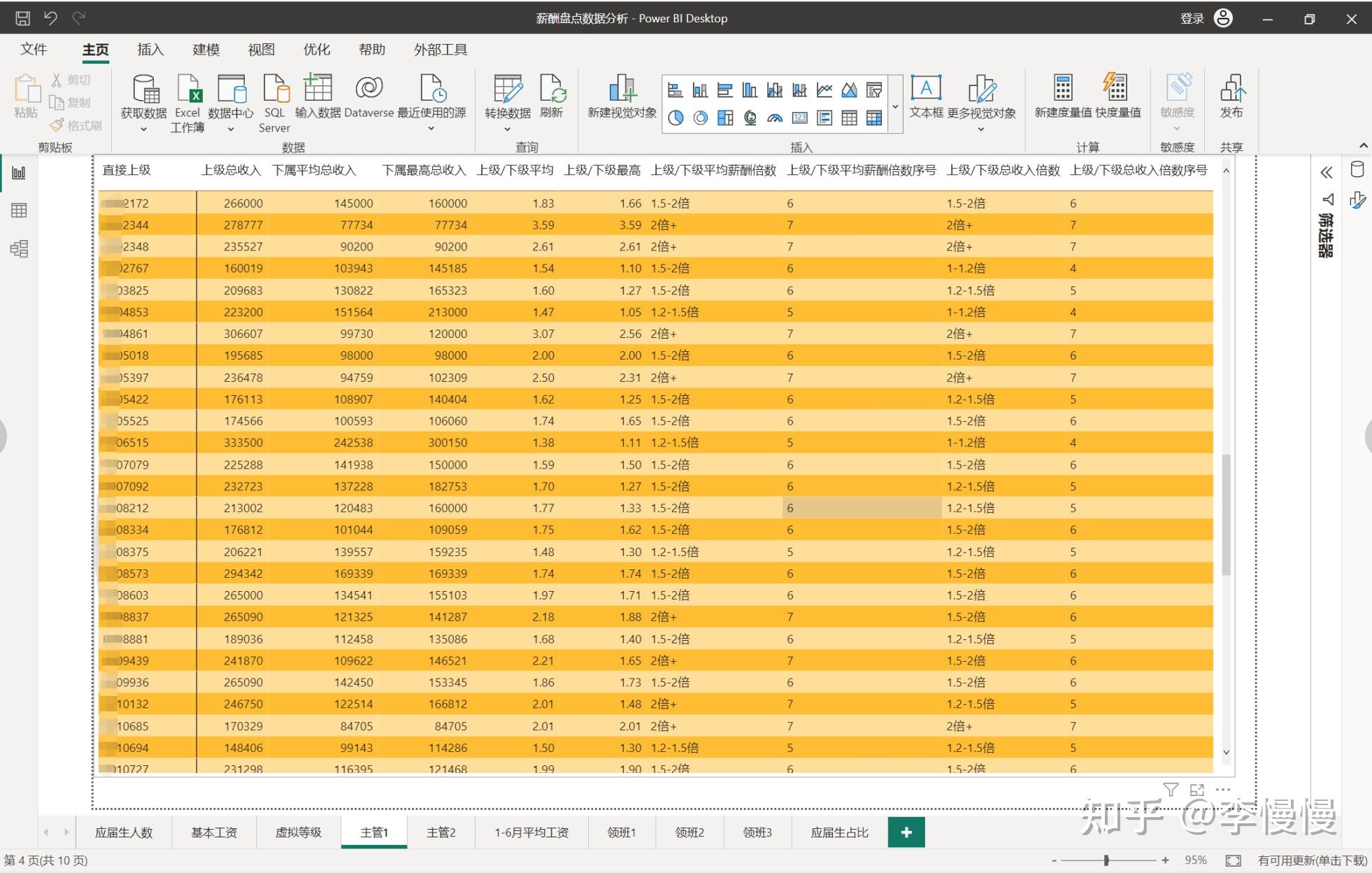Click the zoom slider near 95%
Image resolution: width=1372 pixels, height=873 pixels.
(1107, 860)
